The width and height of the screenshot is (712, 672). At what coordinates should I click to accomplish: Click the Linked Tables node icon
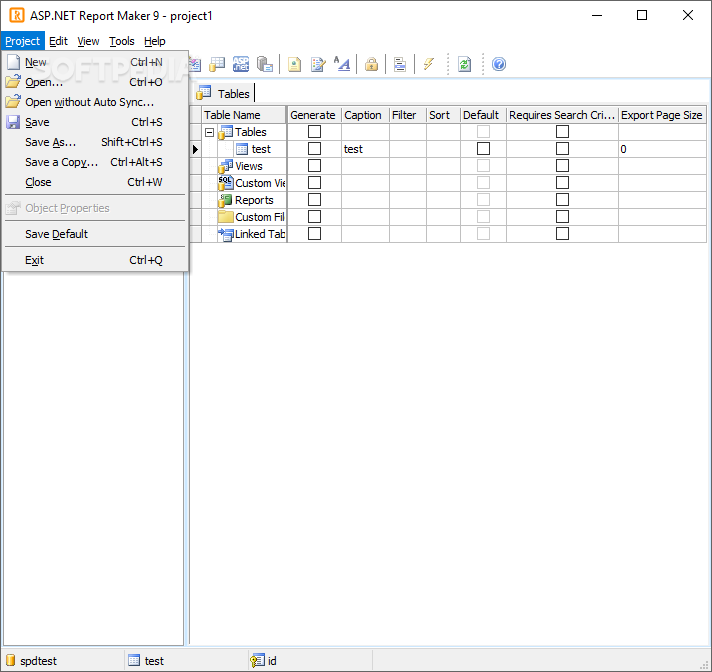pyautogui.click(x=226, y=234)
